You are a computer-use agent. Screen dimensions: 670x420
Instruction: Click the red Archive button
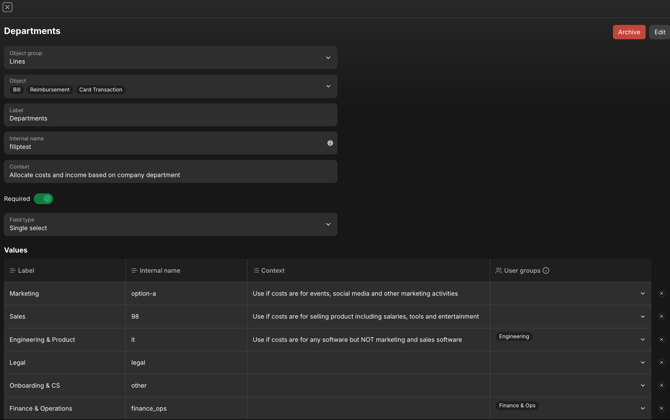[x=629, y=32]
